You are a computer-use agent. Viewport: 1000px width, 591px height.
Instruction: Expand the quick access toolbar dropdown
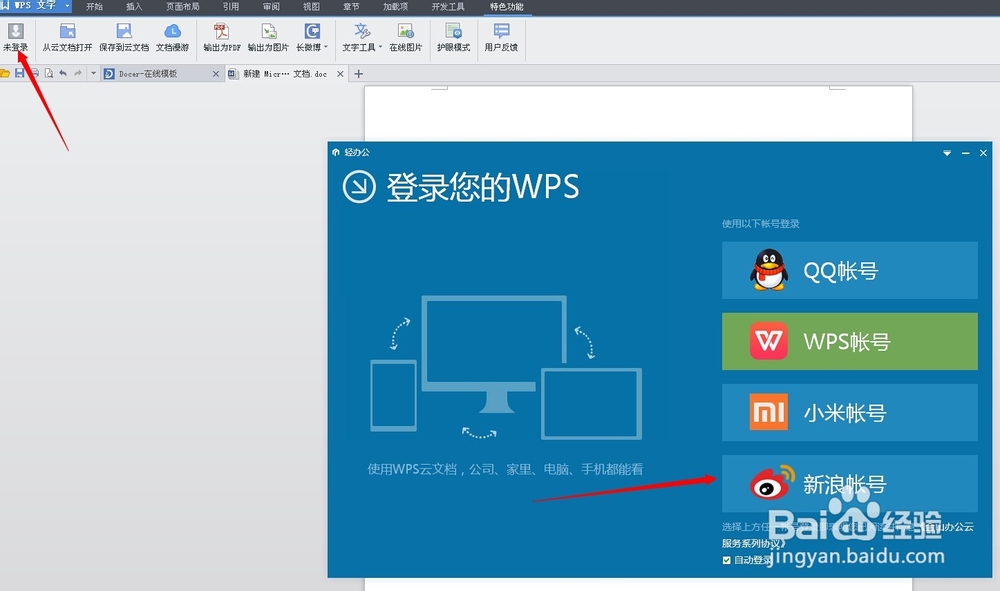point(94,73)
